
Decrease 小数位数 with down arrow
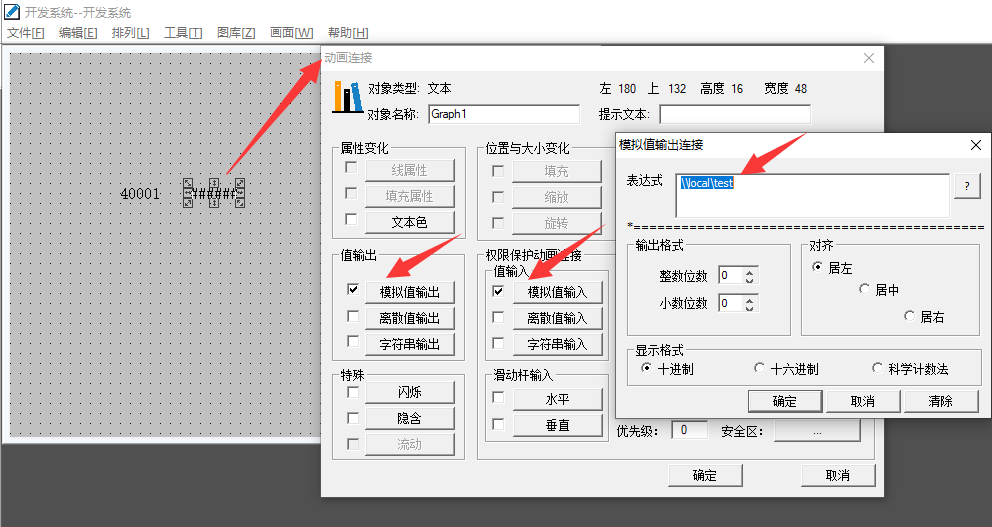tap(750, 308)
